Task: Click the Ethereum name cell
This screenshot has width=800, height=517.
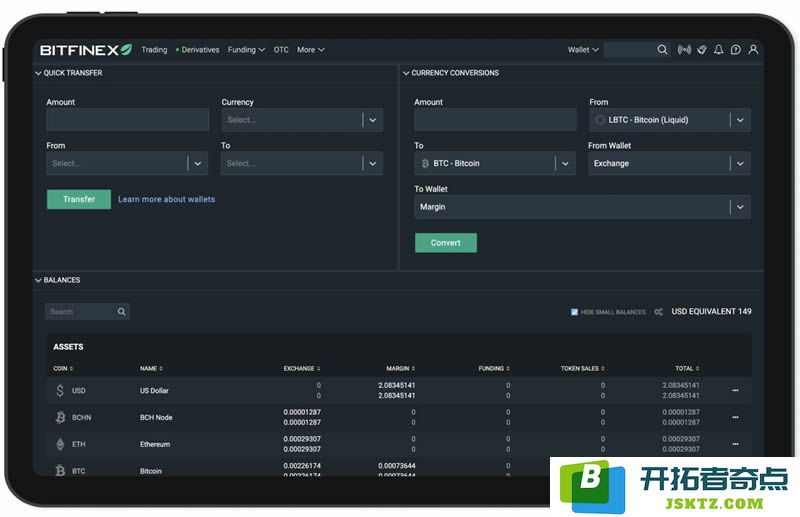Action: click(155, 444)
